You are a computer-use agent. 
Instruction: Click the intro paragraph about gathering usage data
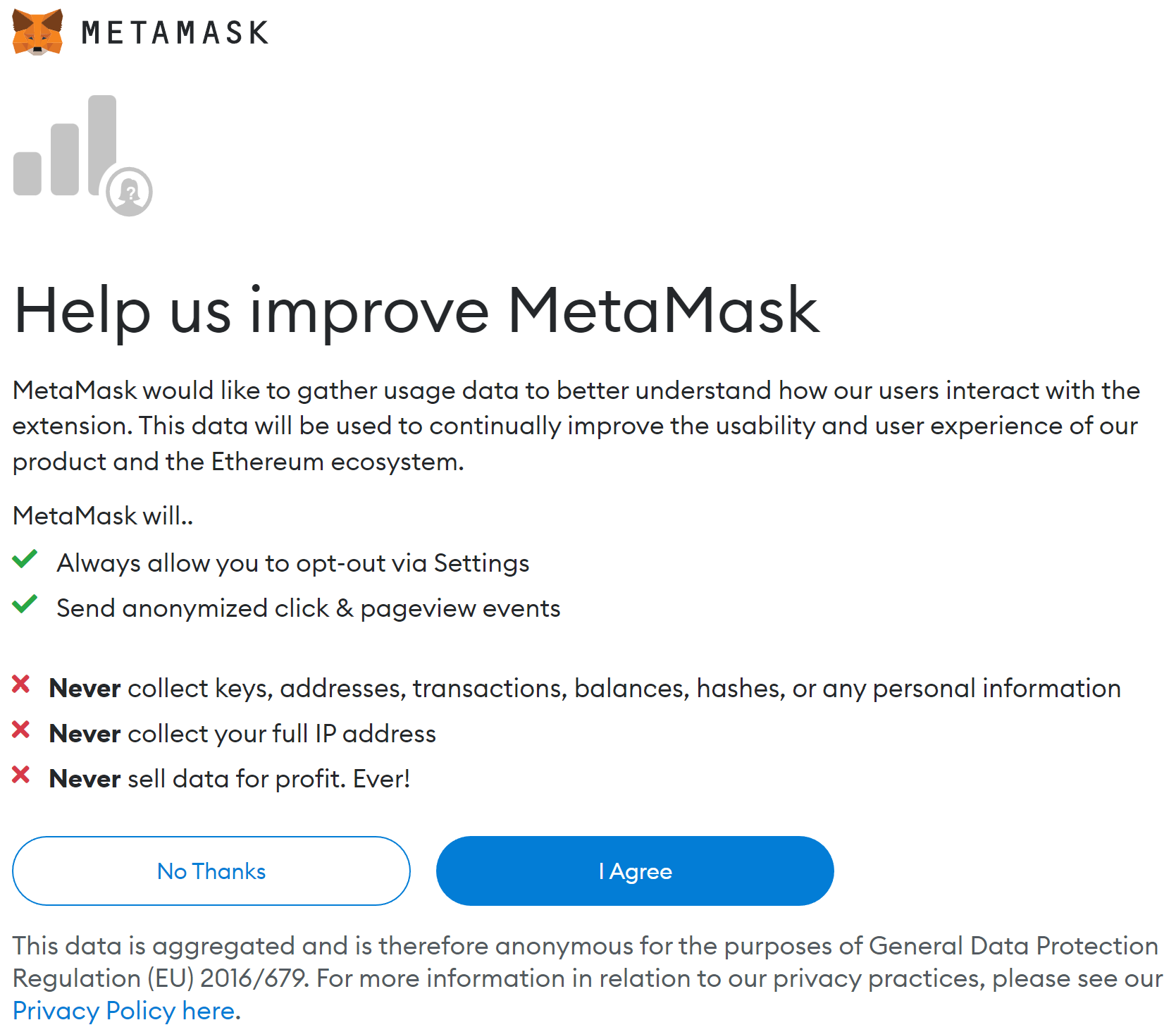[576, 426]
